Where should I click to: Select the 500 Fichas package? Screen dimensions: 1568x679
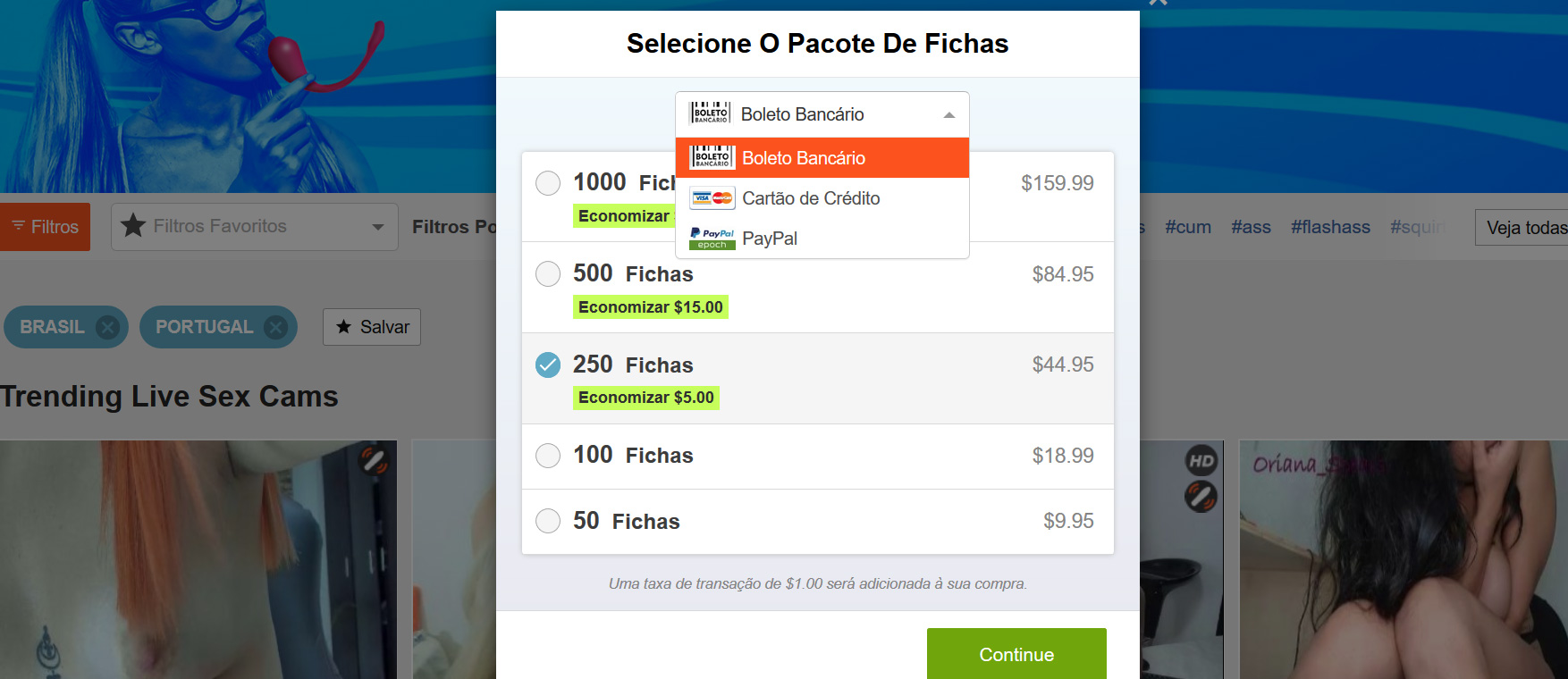pyautogui.click(x=548, y=273)
